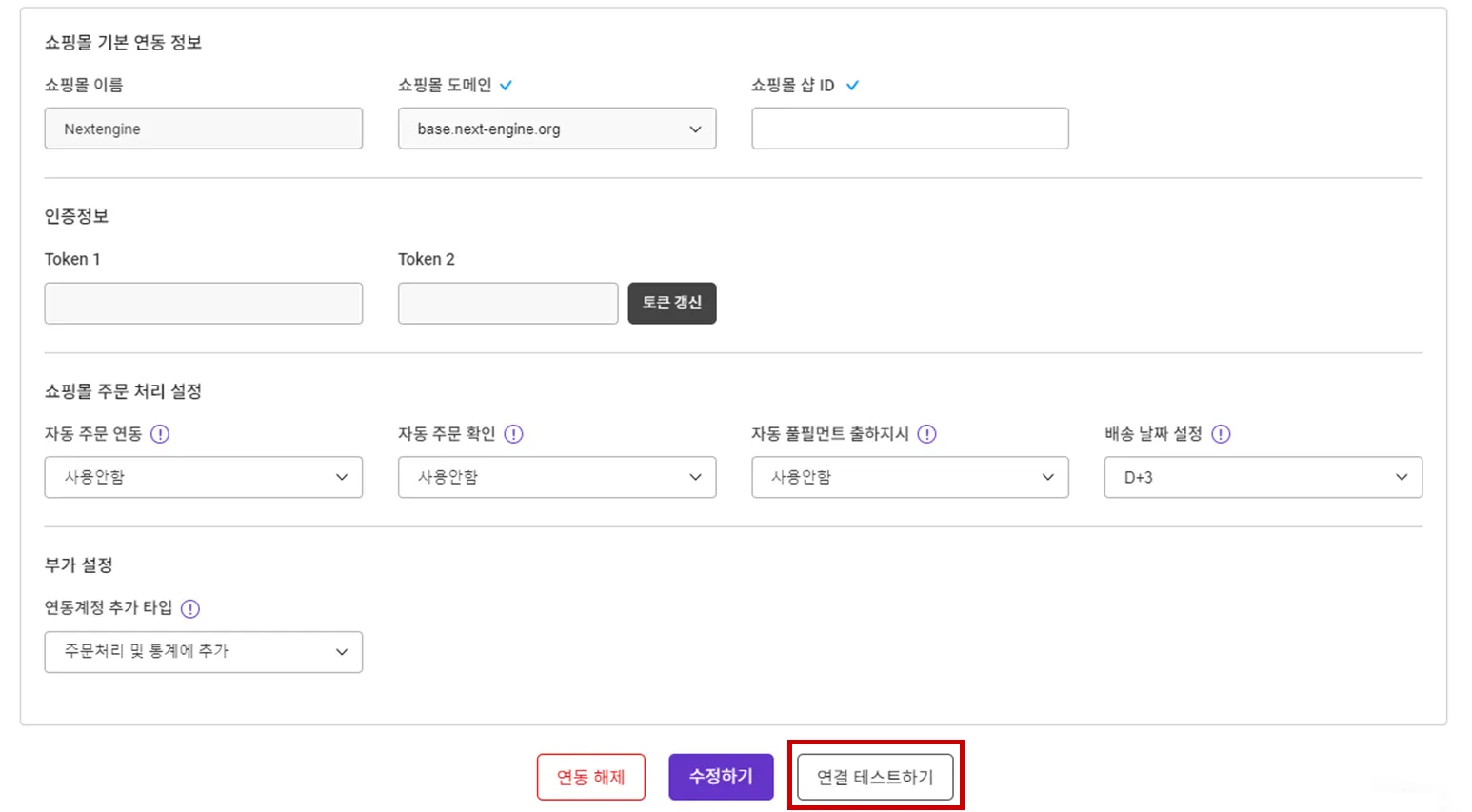
Task: Click checkmark icon next to 쇼핑몰 샵 ID
Action: coord(852,86)
